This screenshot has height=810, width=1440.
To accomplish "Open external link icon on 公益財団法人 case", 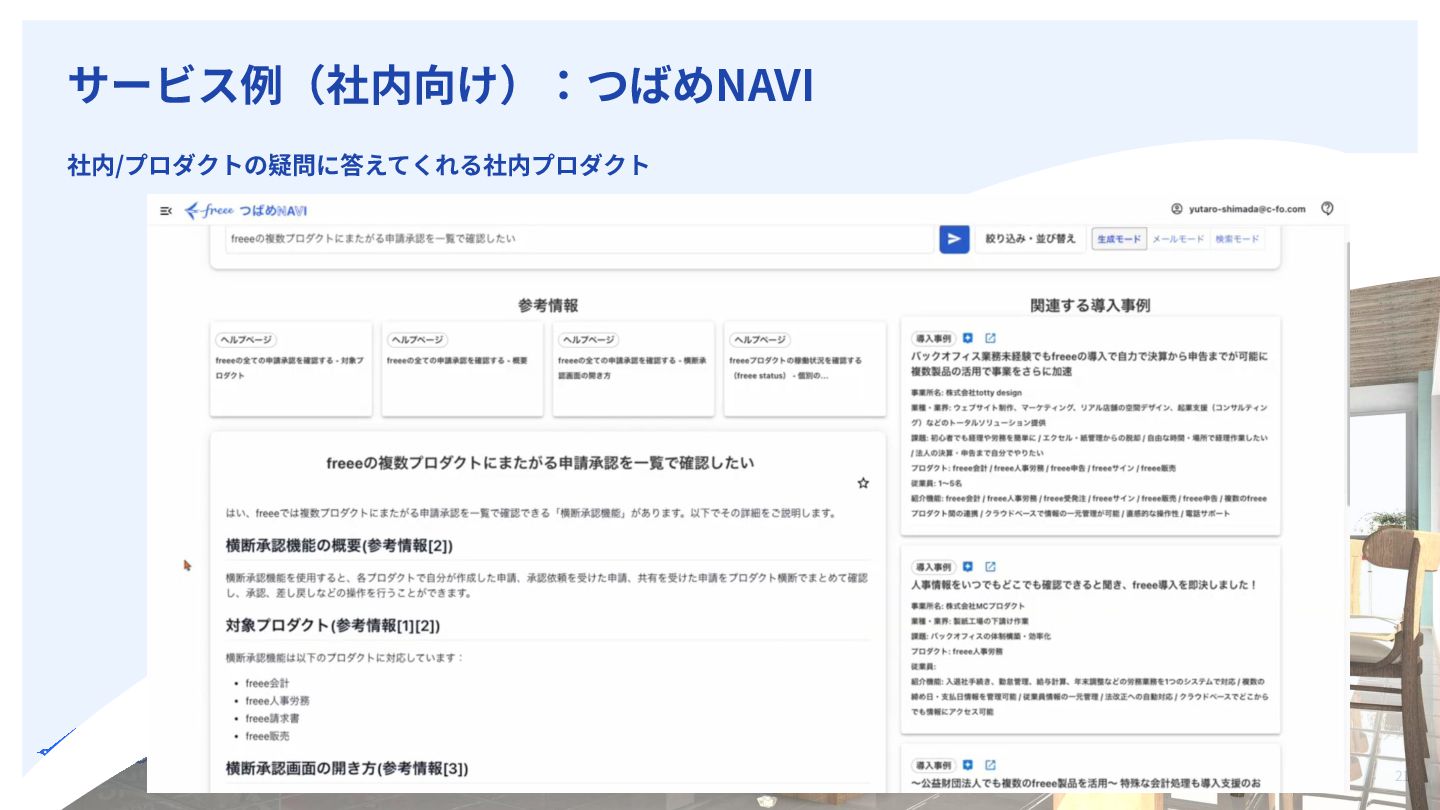I will (x=991, y=765).
